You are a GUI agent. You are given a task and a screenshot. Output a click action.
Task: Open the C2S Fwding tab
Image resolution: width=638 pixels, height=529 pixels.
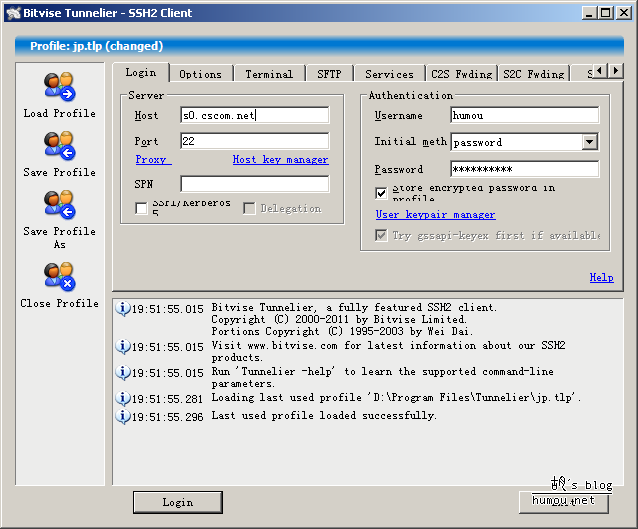tap(461, 74)
